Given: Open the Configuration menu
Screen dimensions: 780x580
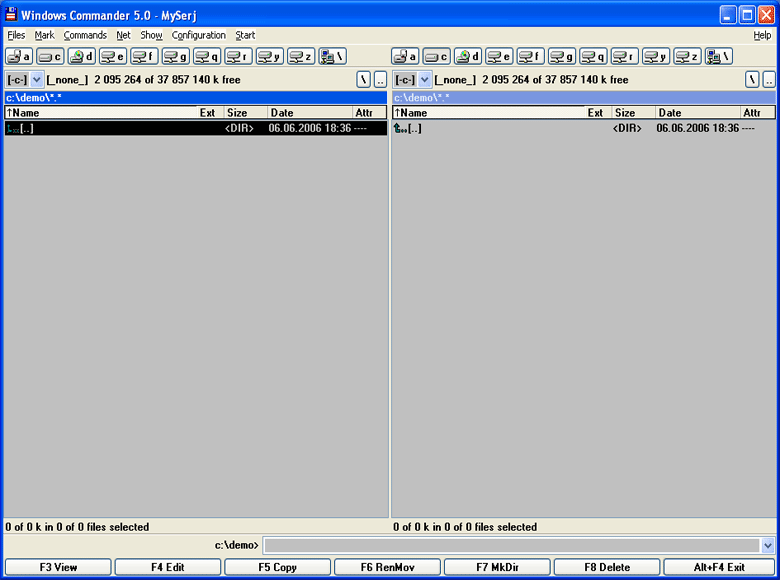Looking at the screenshot, I should pos(199,35).
